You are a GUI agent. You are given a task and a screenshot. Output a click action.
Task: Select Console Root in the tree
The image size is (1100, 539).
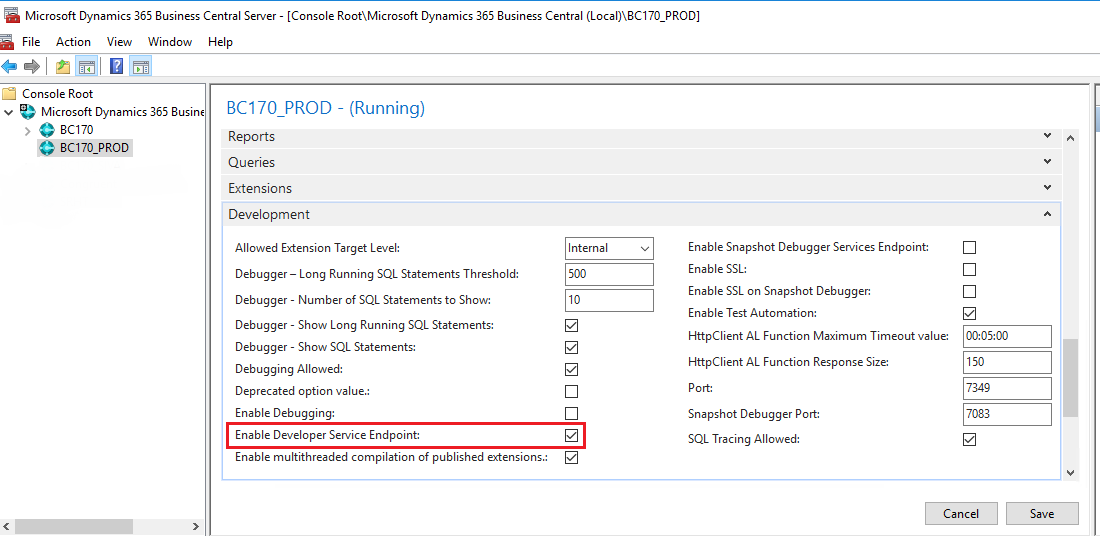(x=58, y=93)
